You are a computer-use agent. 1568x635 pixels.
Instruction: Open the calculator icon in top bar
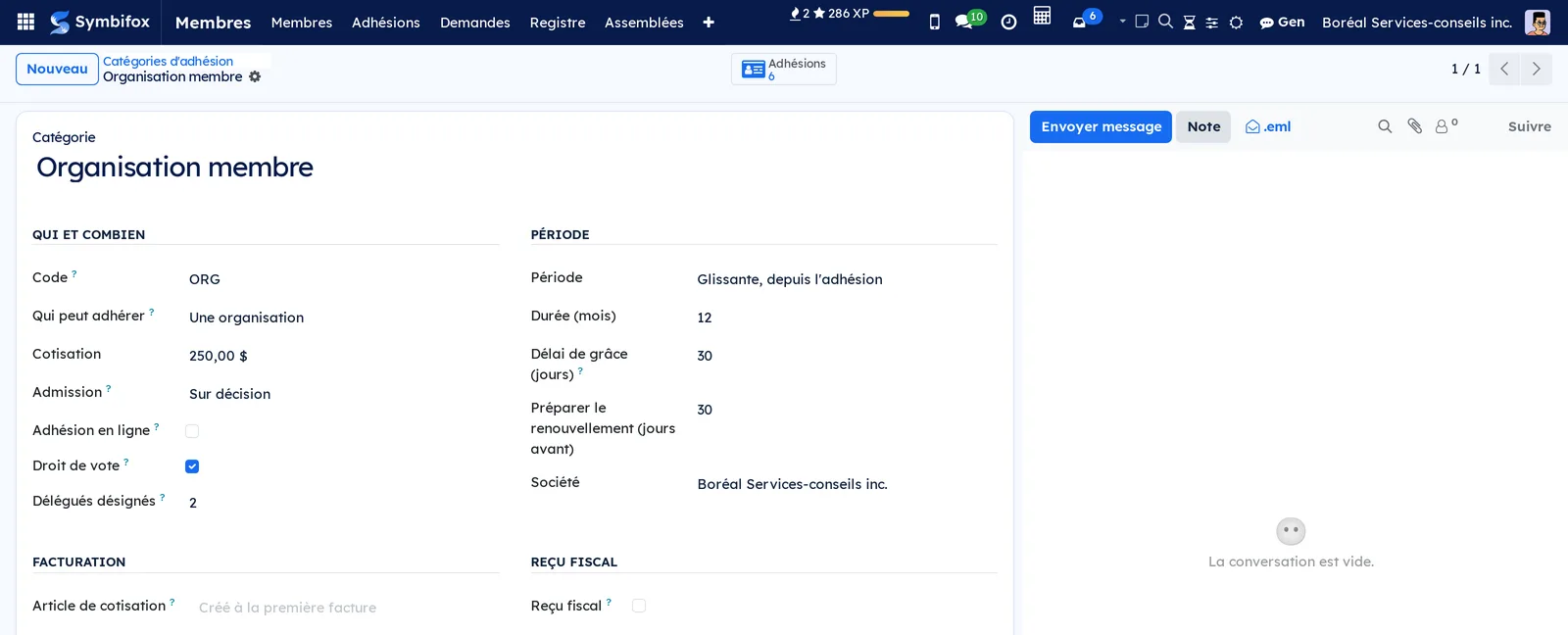1042,16
